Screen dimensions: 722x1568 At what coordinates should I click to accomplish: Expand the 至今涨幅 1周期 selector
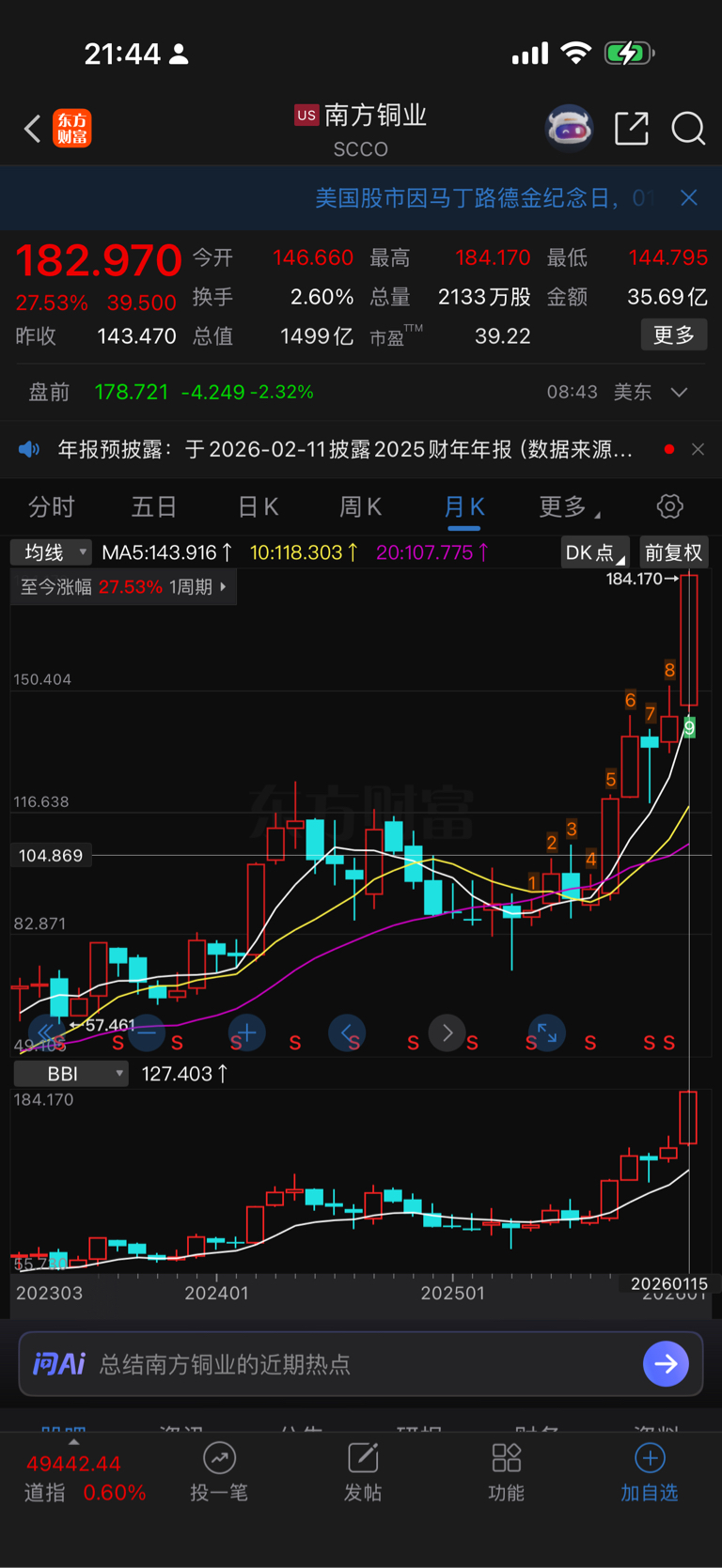[x=124, y=587]
